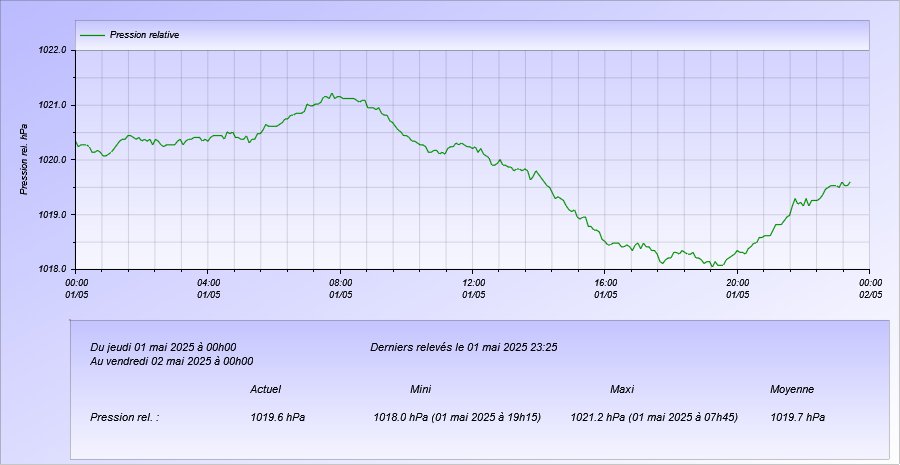This screenshot has height=465, width=900.
Task: Click the 1019.0 y-axis label
Action: tap(53, 215)
